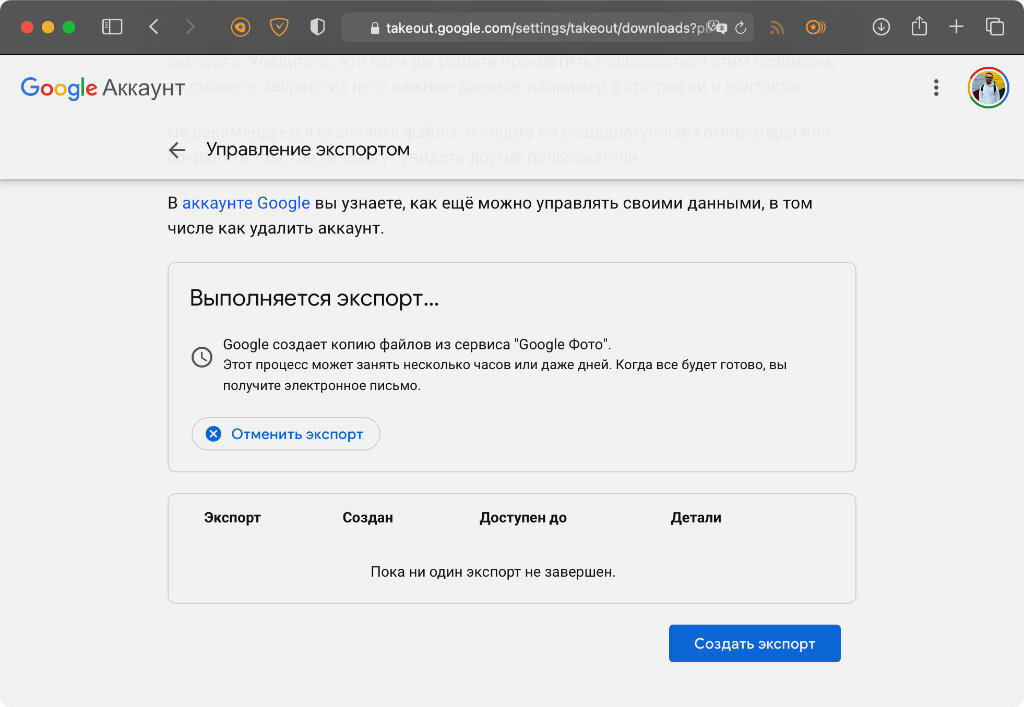The width and height of the screenshot is (1024, 707).
Task: Click the Создать экспорт button
Action: (754, 644)
